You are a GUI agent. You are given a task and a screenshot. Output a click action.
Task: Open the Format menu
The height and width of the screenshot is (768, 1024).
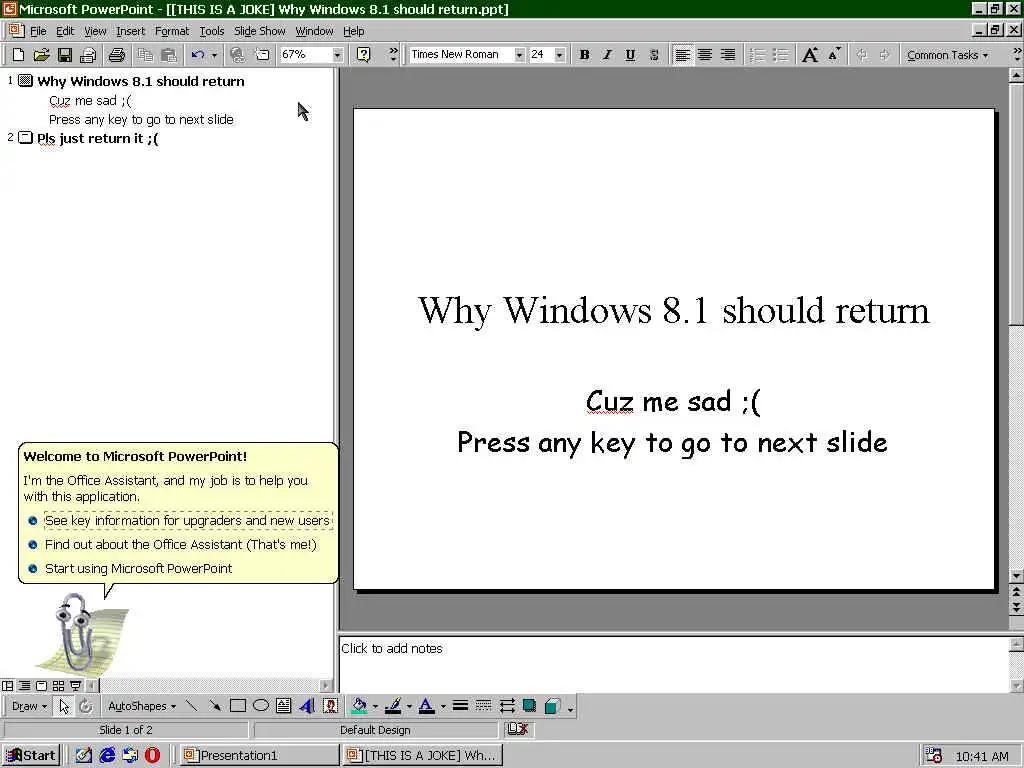coord(172,31)
